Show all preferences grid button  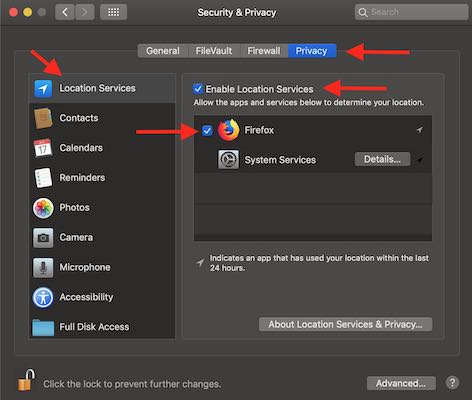coord(113,12)
